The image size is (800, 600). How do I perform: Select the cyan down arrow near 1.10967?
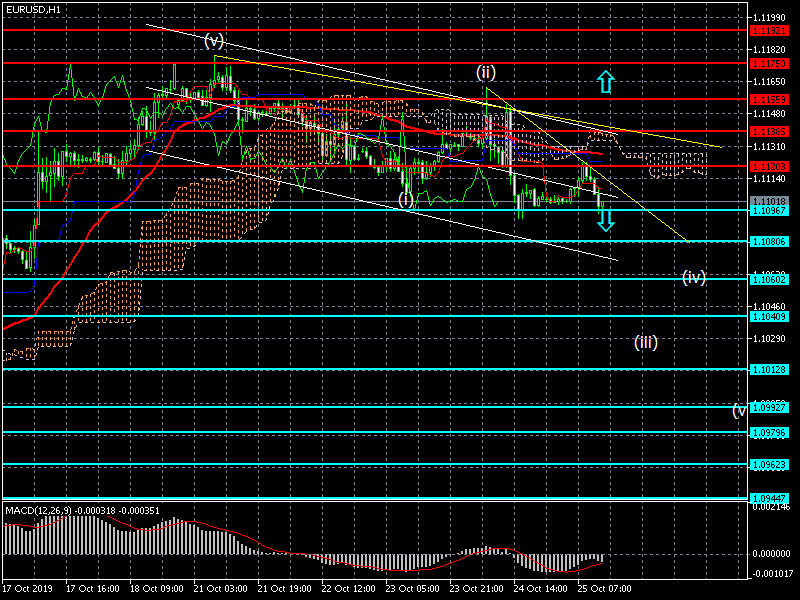[x=606, y=220]
